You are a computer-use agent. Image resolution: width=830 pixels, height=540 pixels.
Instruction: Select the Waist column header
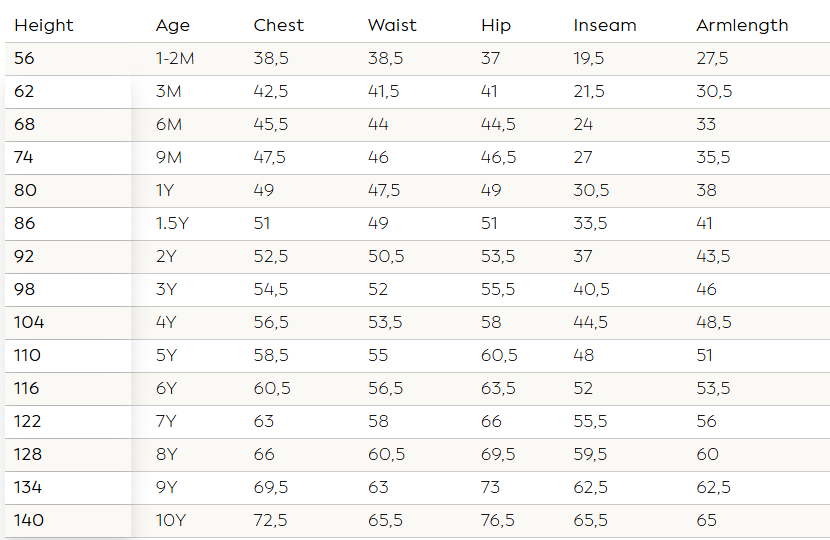(x=392, y=25)
